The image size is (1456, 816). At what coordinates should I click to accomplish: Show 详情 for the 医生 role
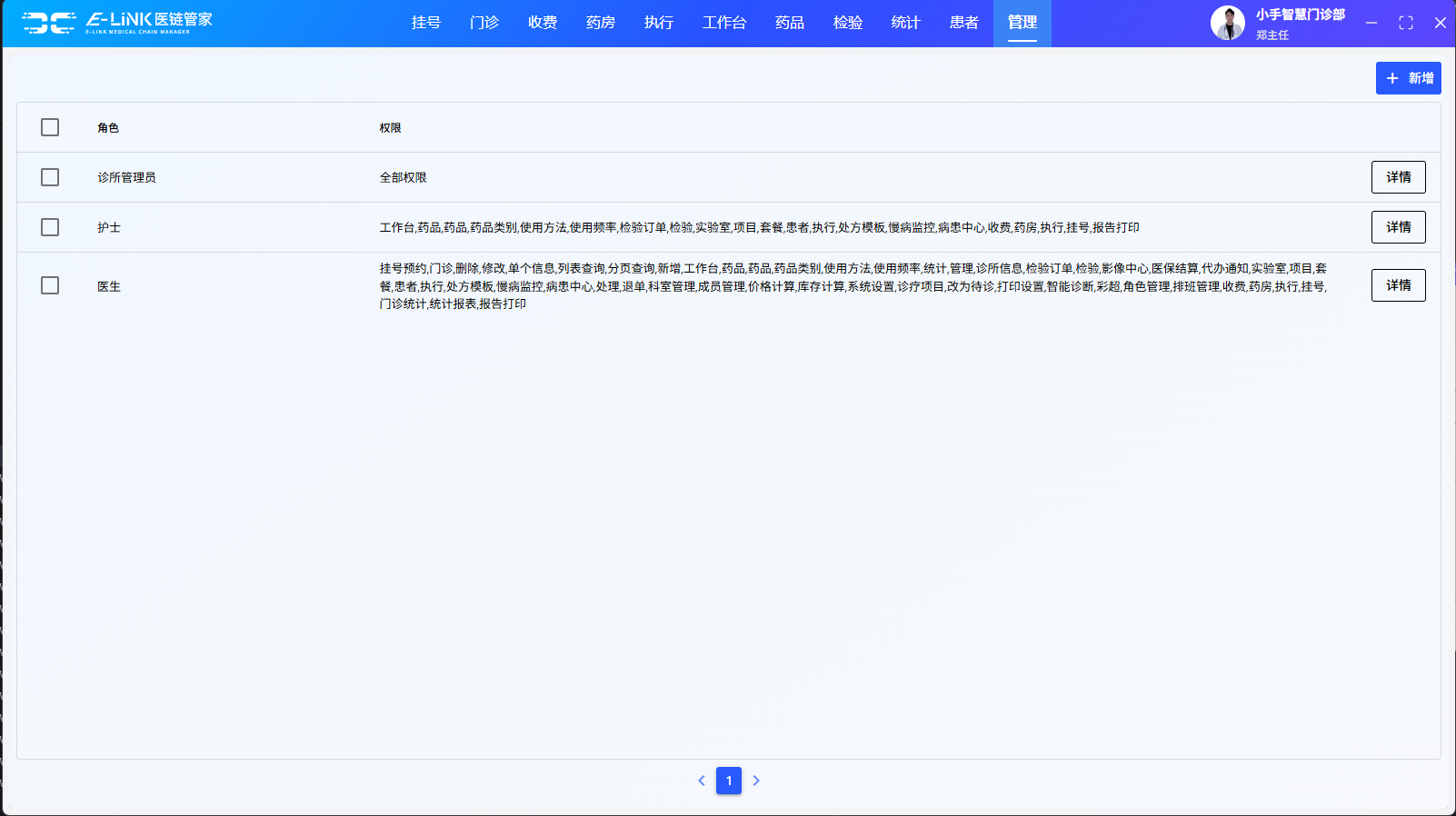pyautogui.click(x=1398, y=285)
